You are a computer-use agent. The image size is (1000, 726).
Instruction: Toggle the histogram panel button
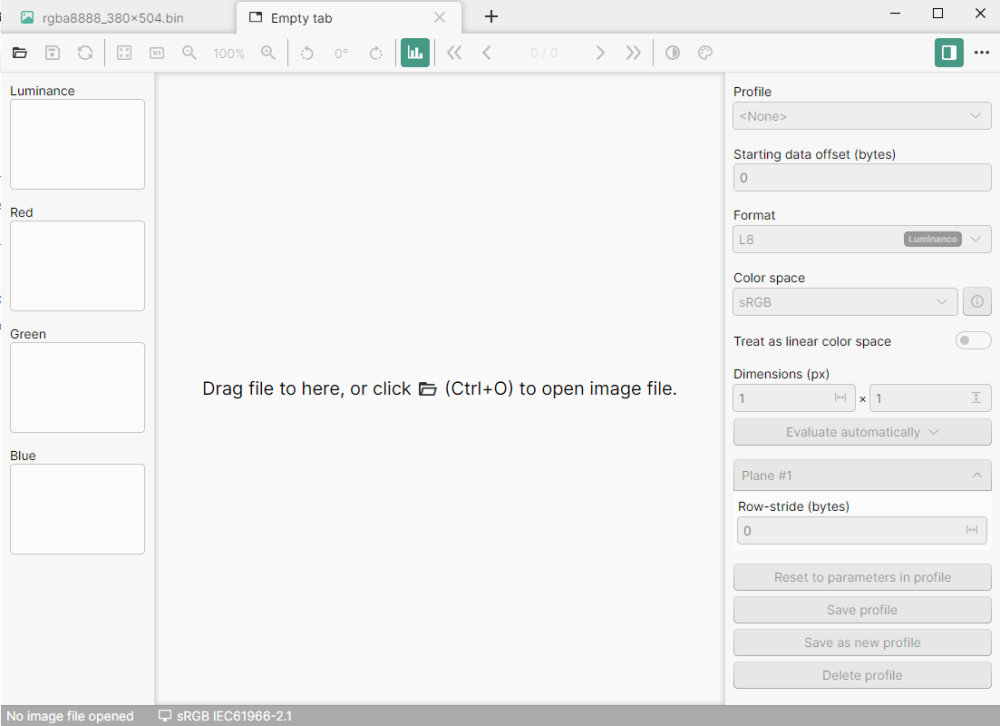(x=415, y=53)
